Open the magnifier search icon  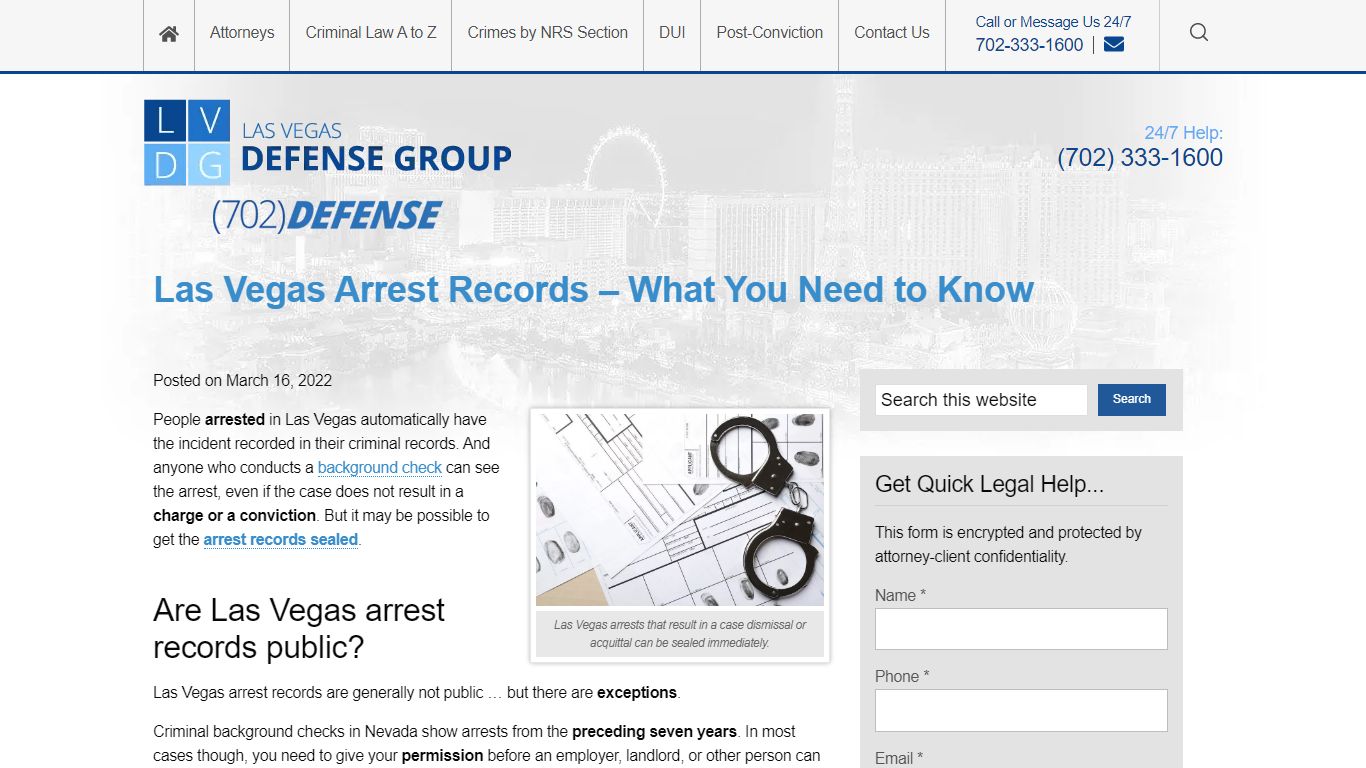[x=1199, y=32]
